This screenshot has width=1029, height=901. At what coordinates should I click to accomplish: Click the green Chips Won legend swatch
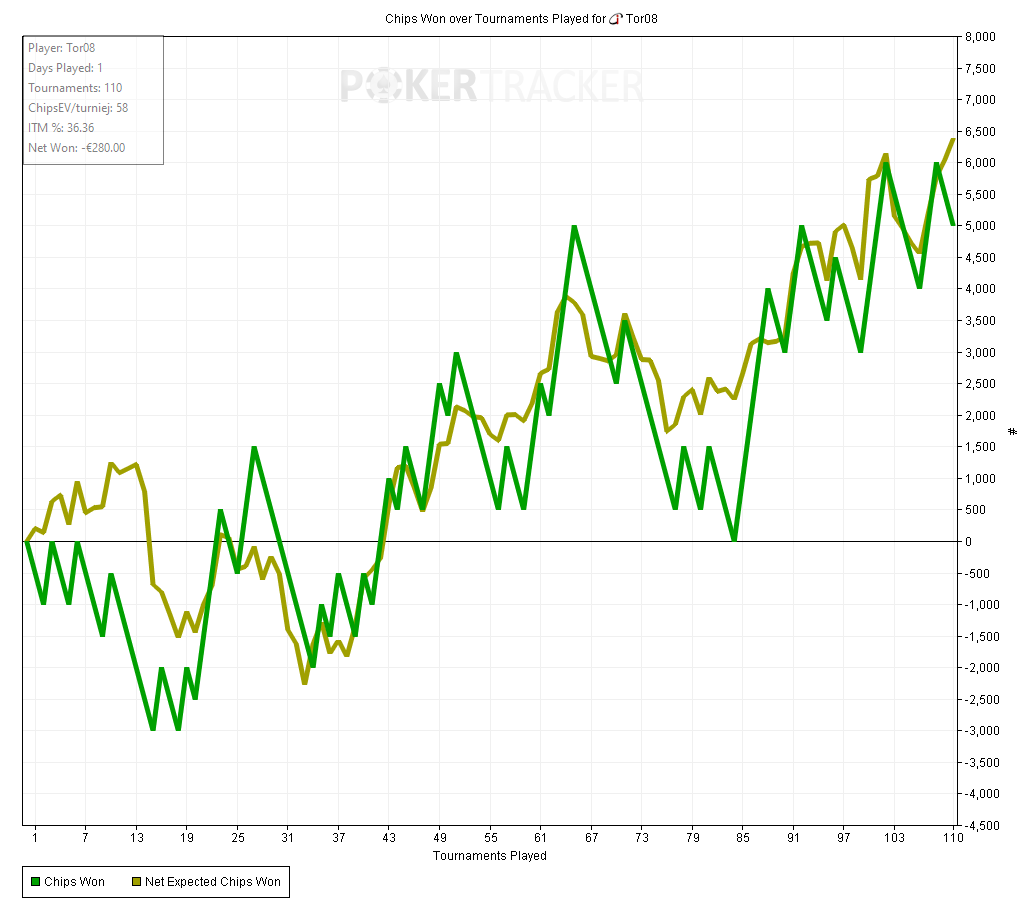pos(35,882)
